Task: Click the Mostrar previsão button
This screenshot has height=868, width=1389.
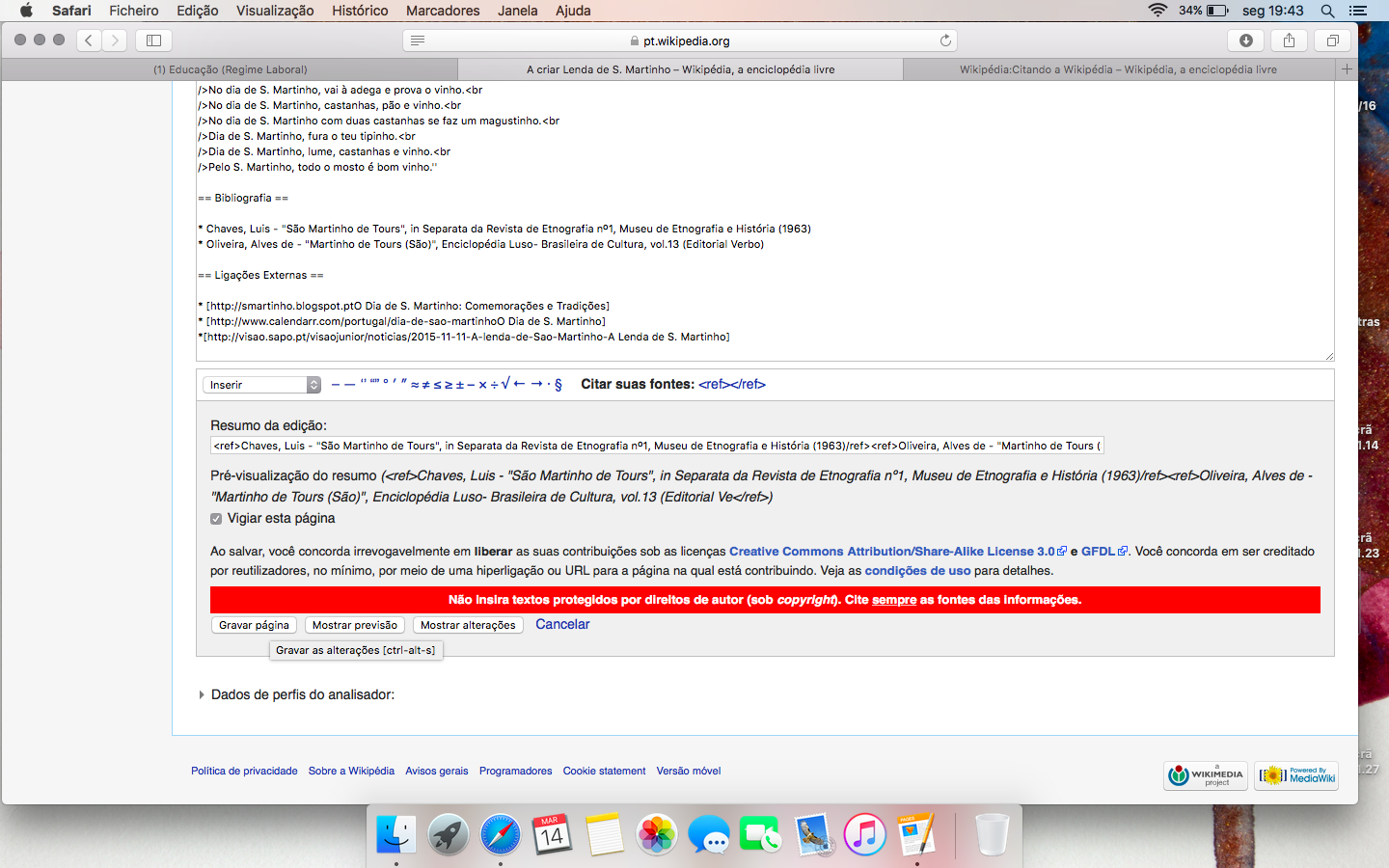Action: [354, 625]
